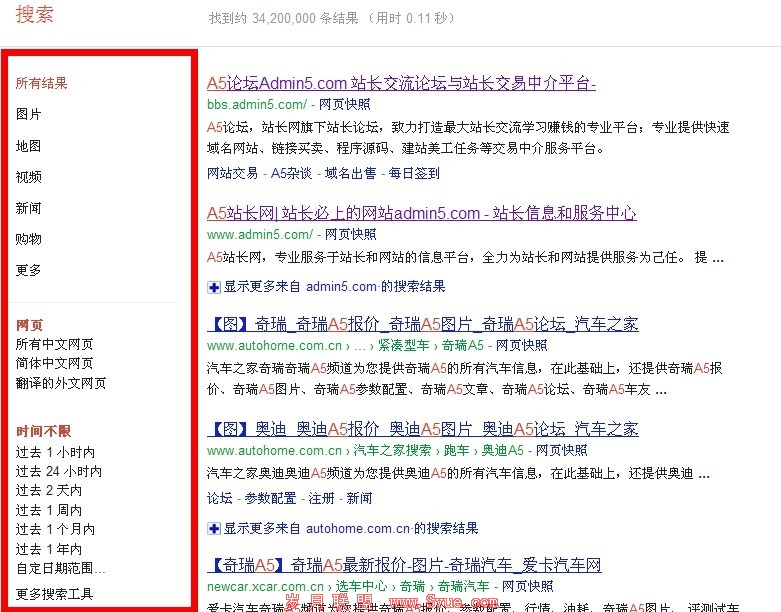Open 奇瑞A5报价 汽车之家 result title

tap(423, 324)
